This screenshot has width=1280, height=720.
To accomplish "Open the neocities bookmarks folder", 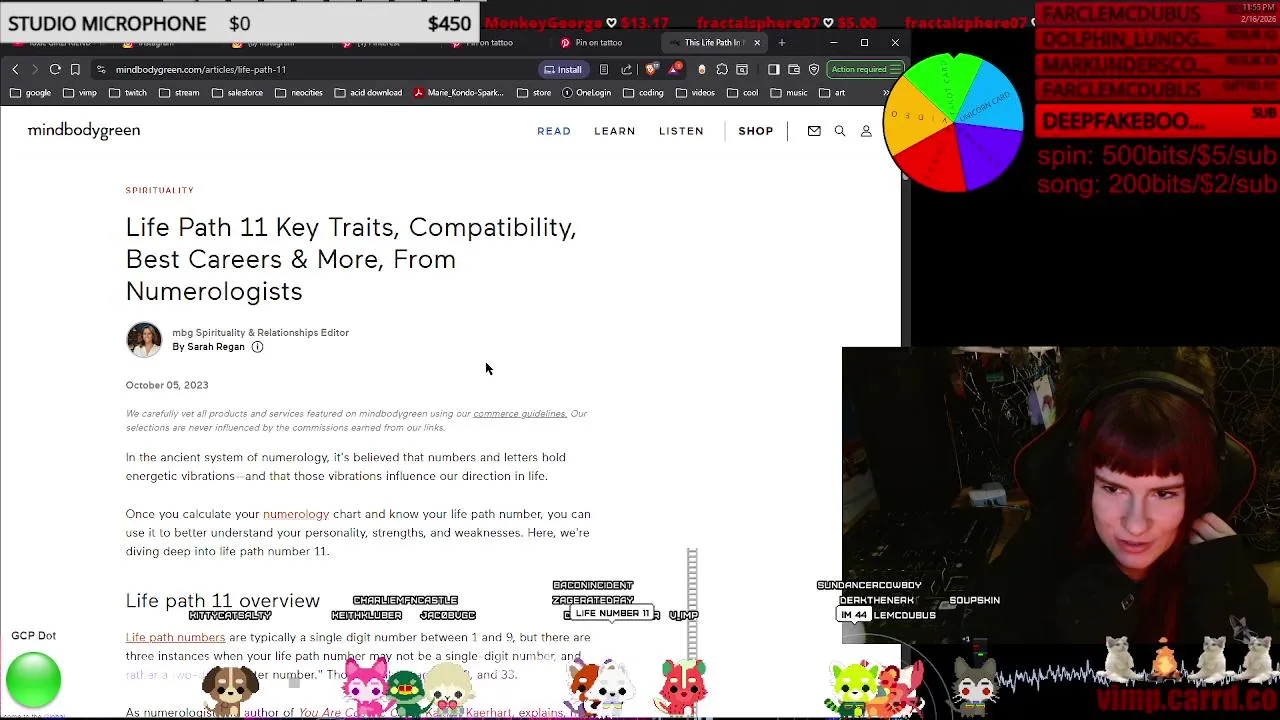I will tap(299, 92).
